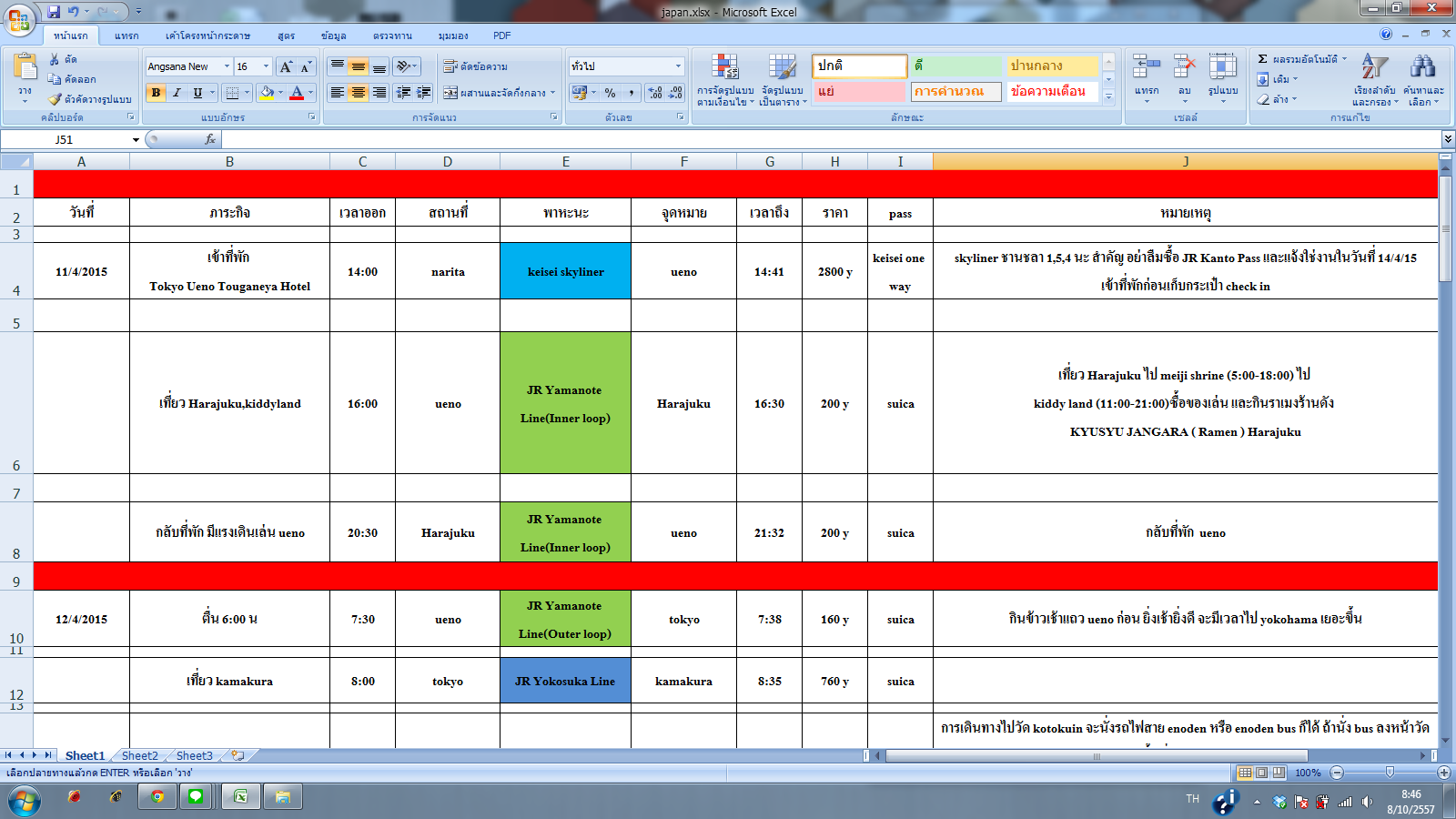Apply fill color with paint bucket icon
This screenshot has height=819, width=1456.
(267, 93)
